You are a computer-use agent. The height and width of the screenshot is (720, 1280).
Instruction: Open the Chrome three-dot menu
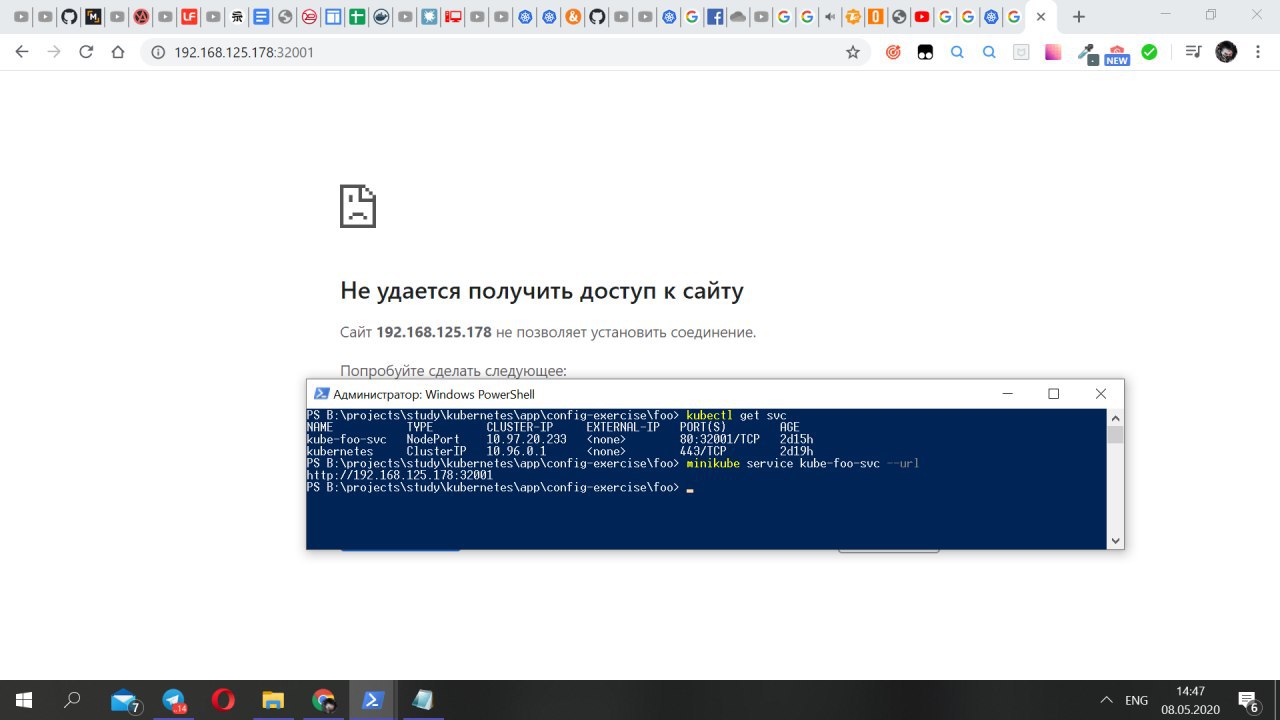[x=1258, y=52]
